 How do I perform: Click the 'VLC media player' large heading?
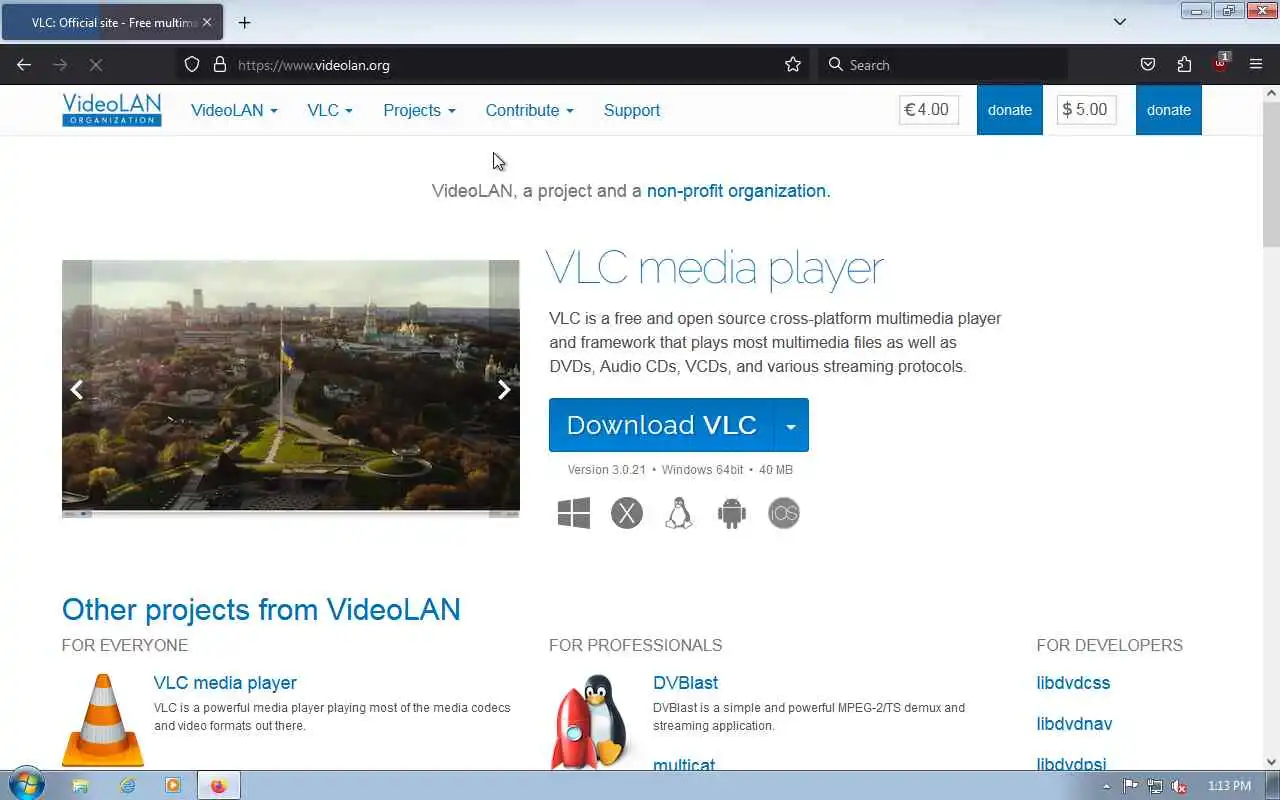tap(715, 268)
